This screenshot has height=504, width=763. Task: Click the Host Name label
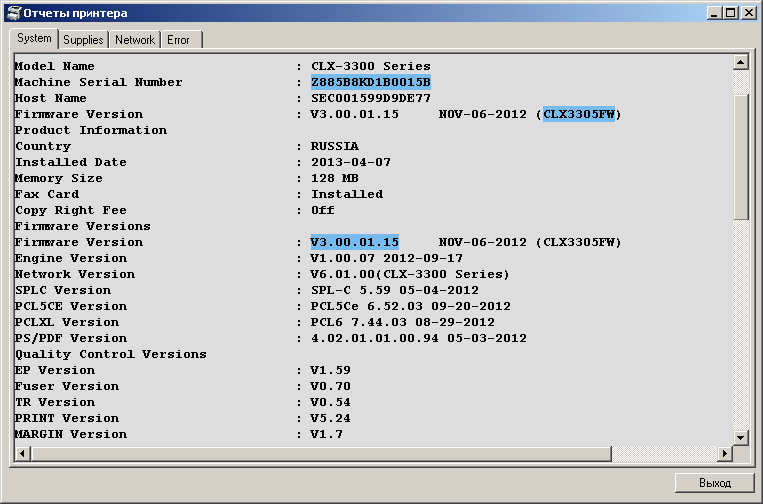tap(51, 98)
